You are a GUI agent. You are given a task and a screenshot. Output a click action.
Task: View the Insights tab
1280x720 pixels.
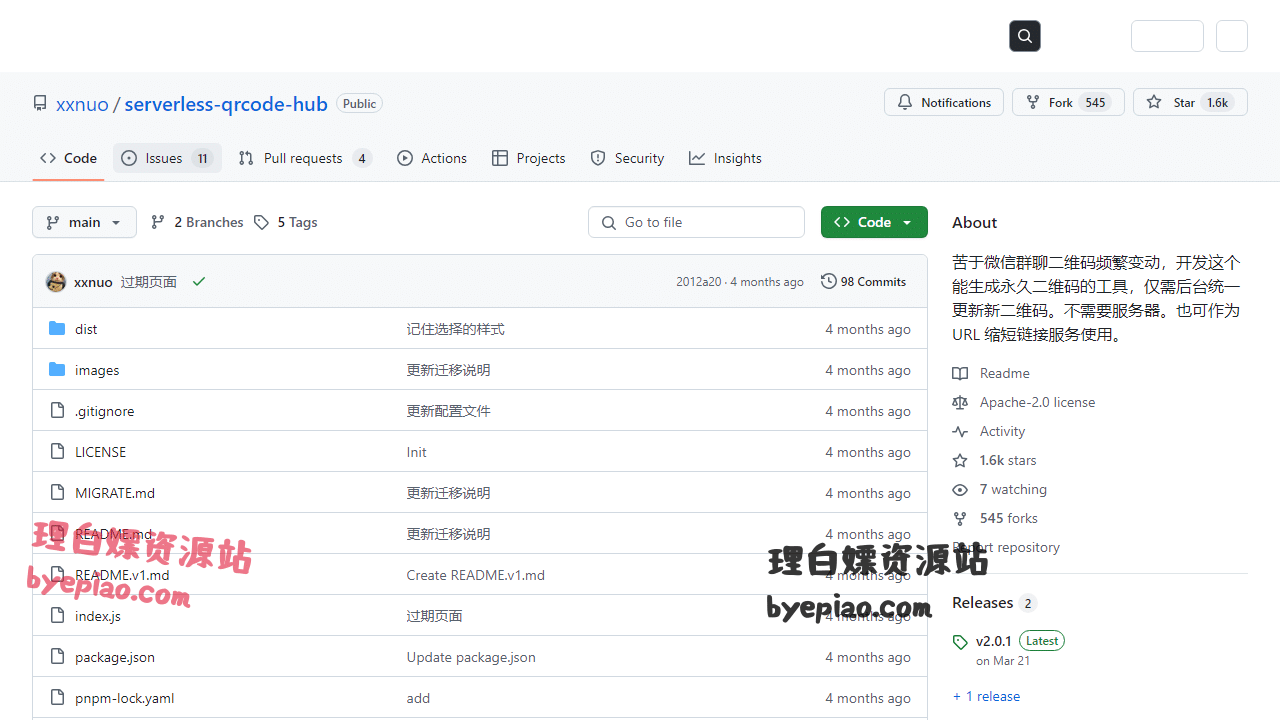725,158
